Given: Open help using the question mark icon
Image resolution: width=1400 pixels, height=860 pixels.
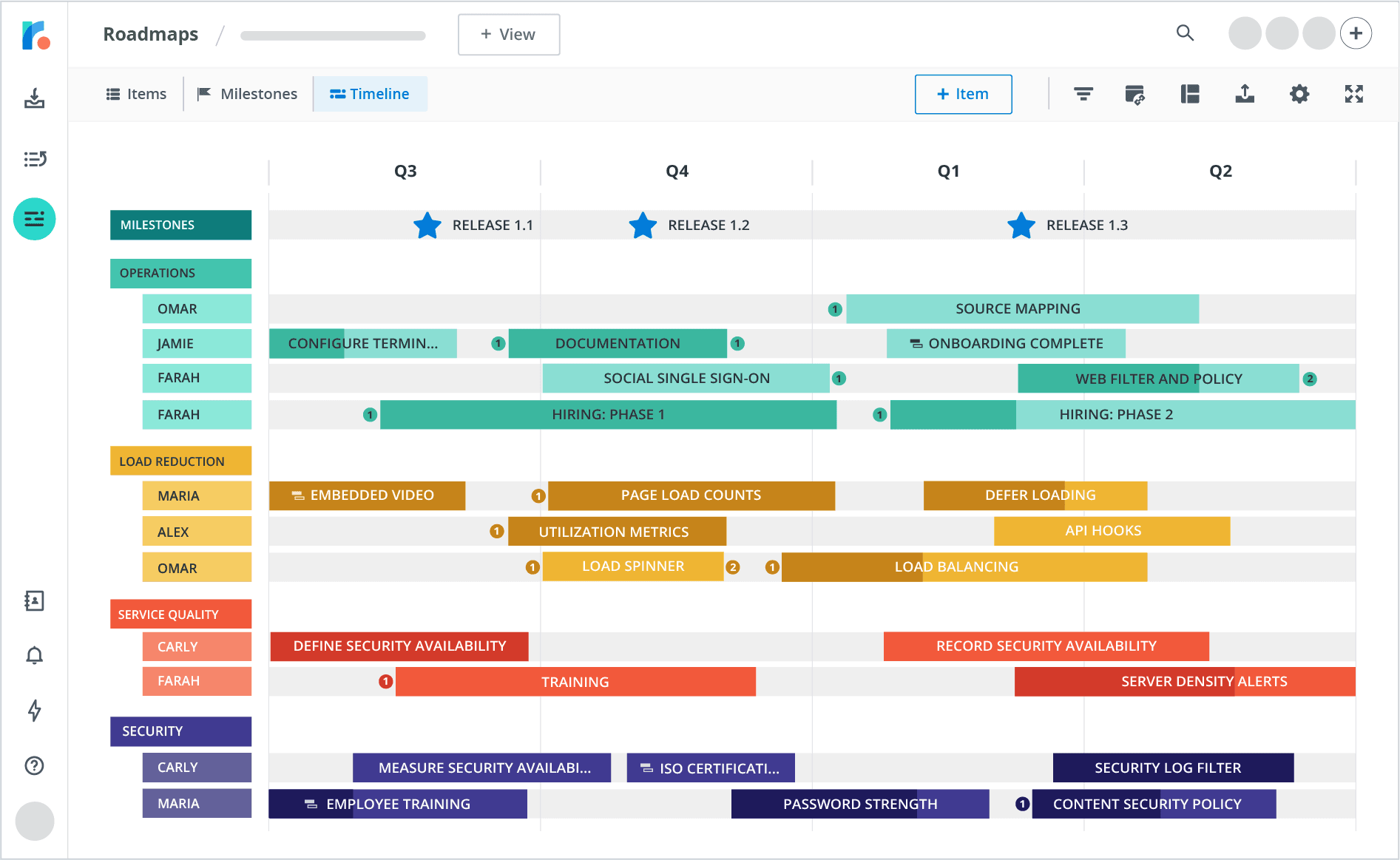Looking at the screenshot, I should (34, 765).
